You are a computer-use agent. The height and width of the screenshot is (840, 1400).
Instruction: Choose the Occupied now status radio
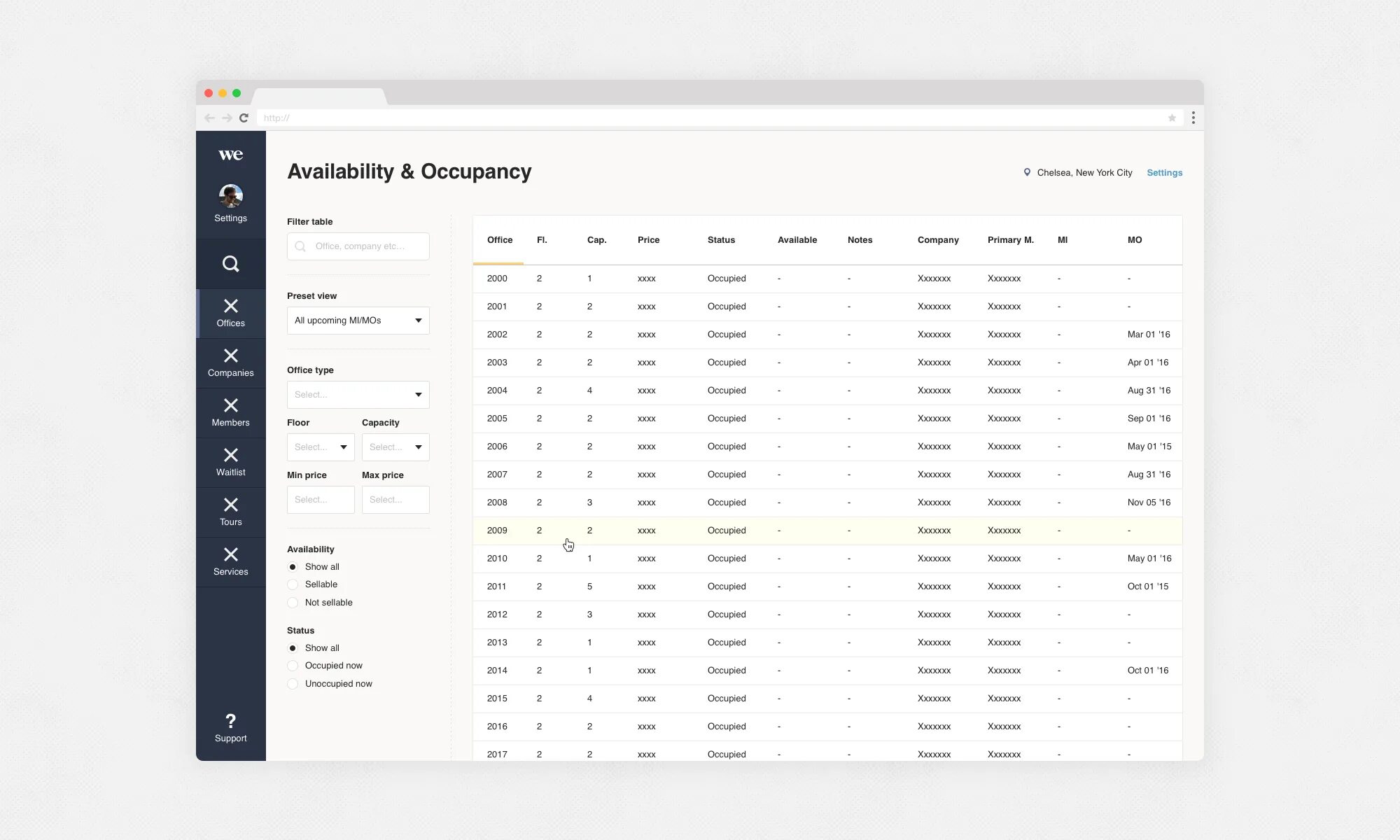click(x=293, y=666)
